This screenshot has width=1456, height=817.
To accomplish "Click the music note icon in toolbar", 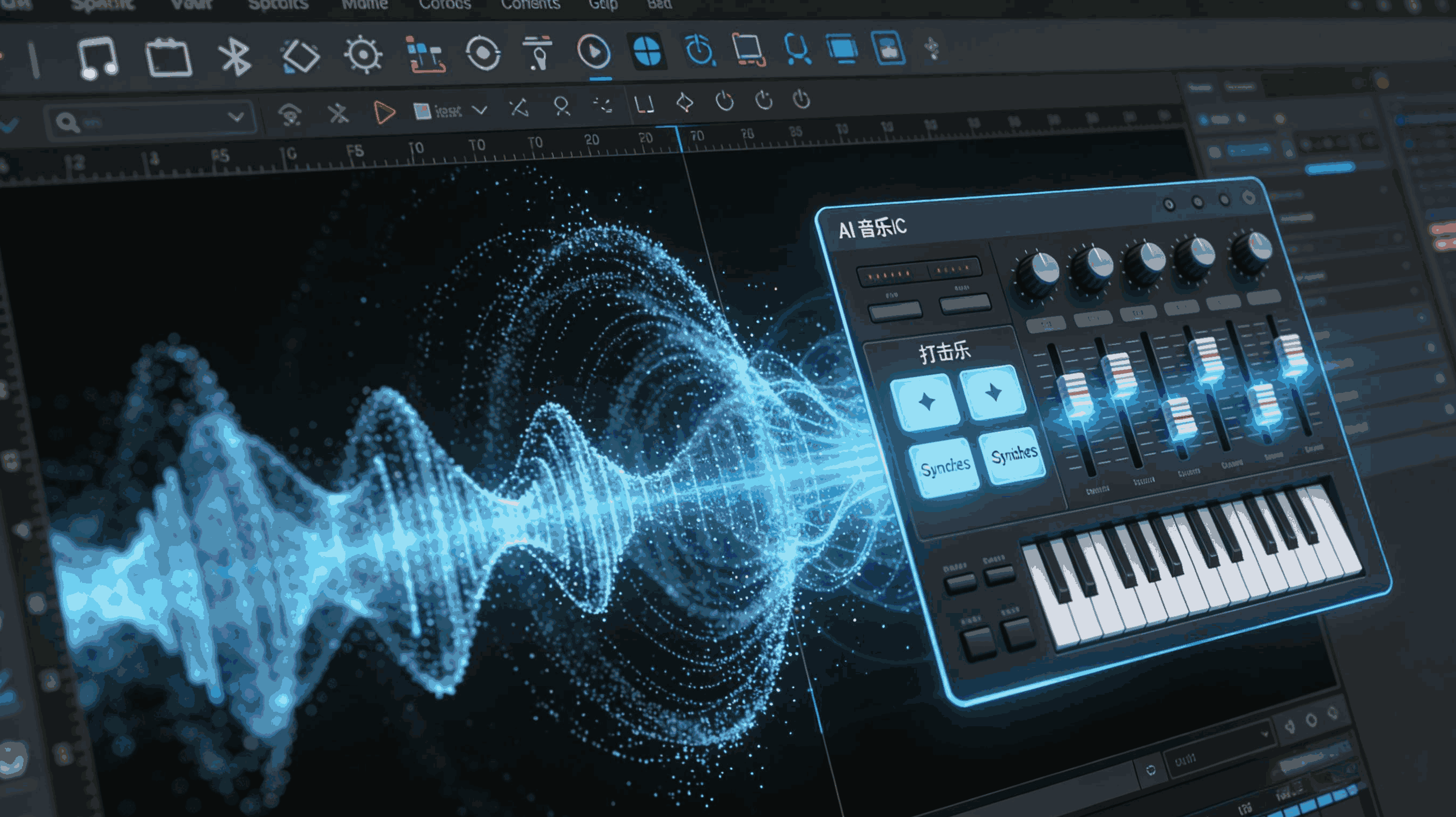I will tap(97, 58).
